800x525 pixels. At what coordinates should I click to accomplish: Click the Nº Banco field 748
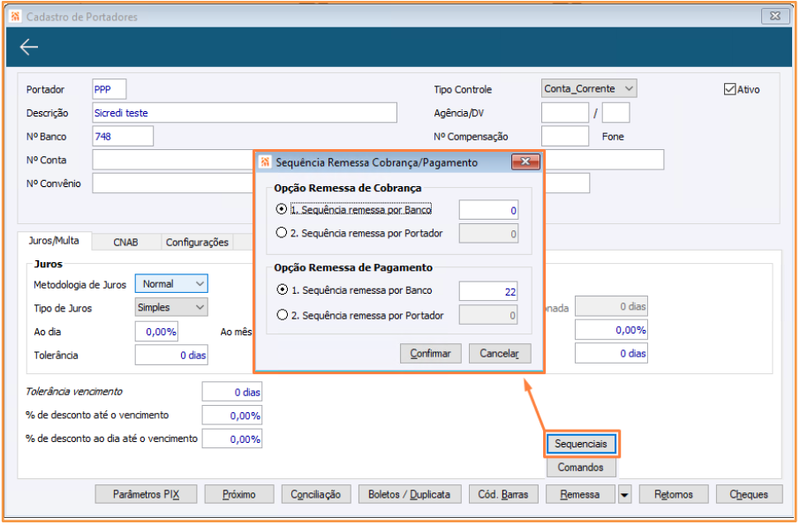[x=123, y=136]
